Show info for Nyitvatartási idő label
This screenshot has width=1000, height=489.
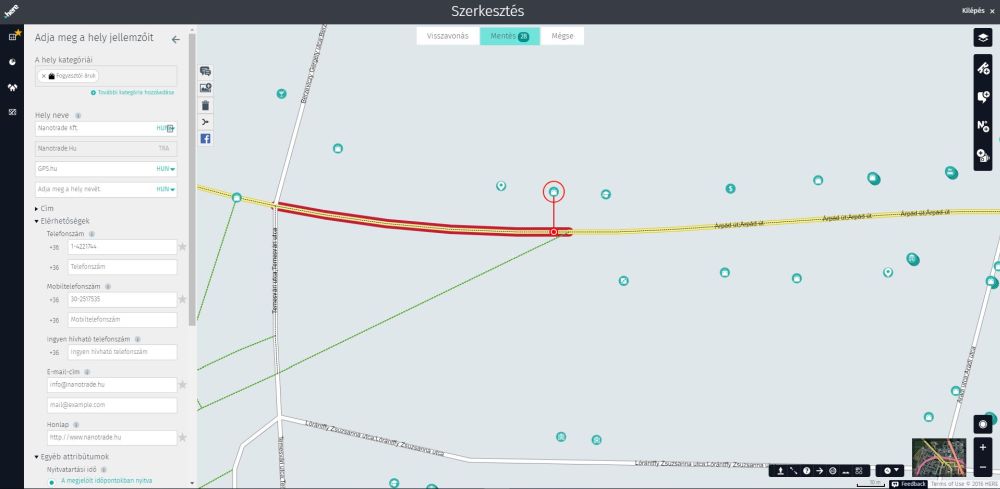click(103, 470)
